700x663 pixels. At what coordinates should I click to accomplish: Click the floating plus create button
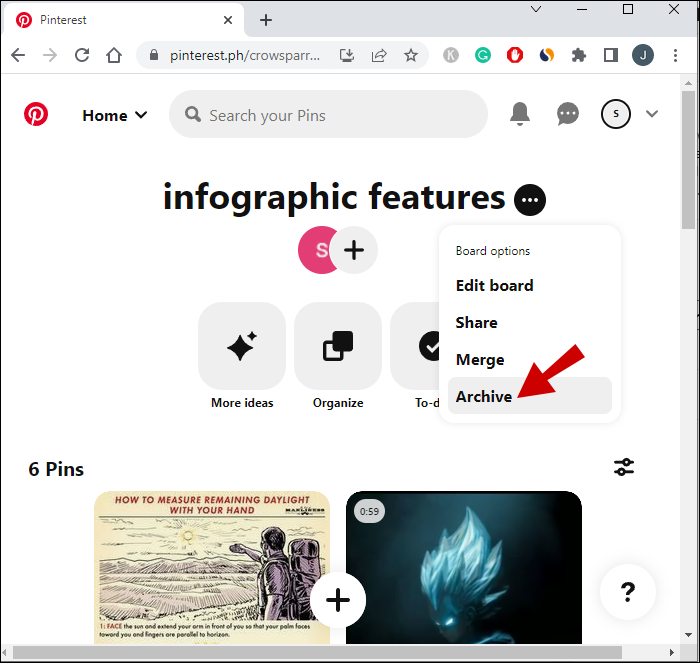click(x=338, y=600)
